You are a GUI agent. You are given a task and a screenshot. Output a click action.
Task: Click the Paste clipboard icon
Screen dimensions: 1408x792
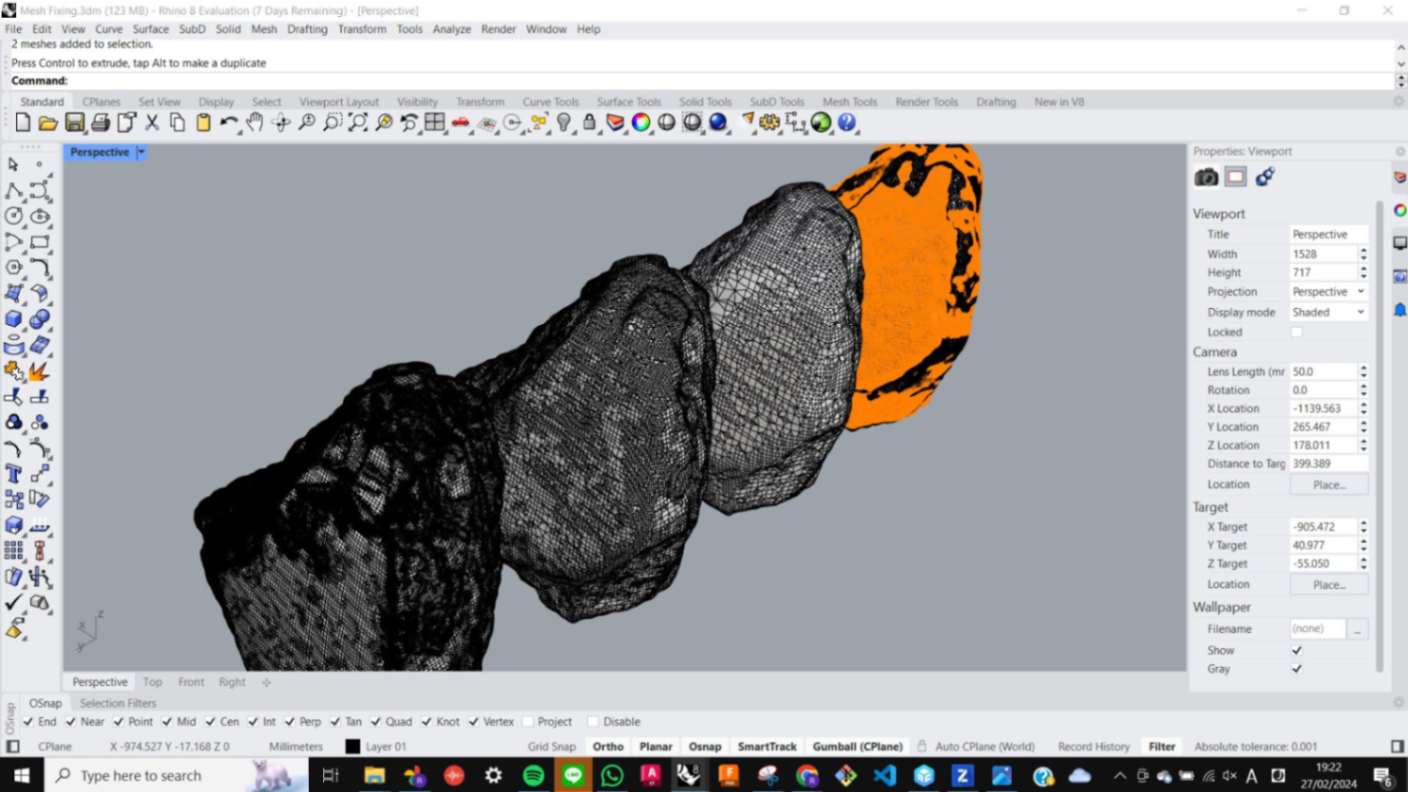point(203,123)
